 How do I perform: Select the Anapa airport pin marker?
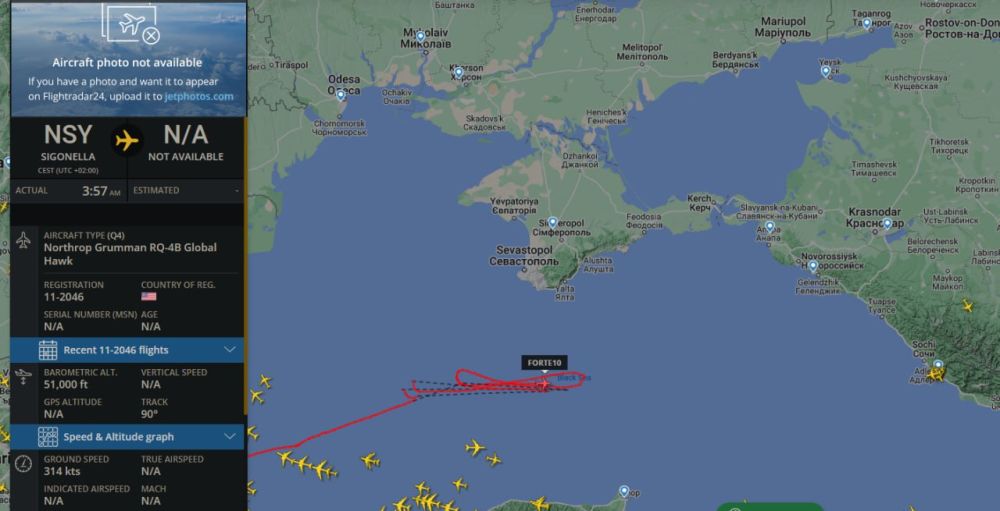pyautogui.click(x=770, y=226)
